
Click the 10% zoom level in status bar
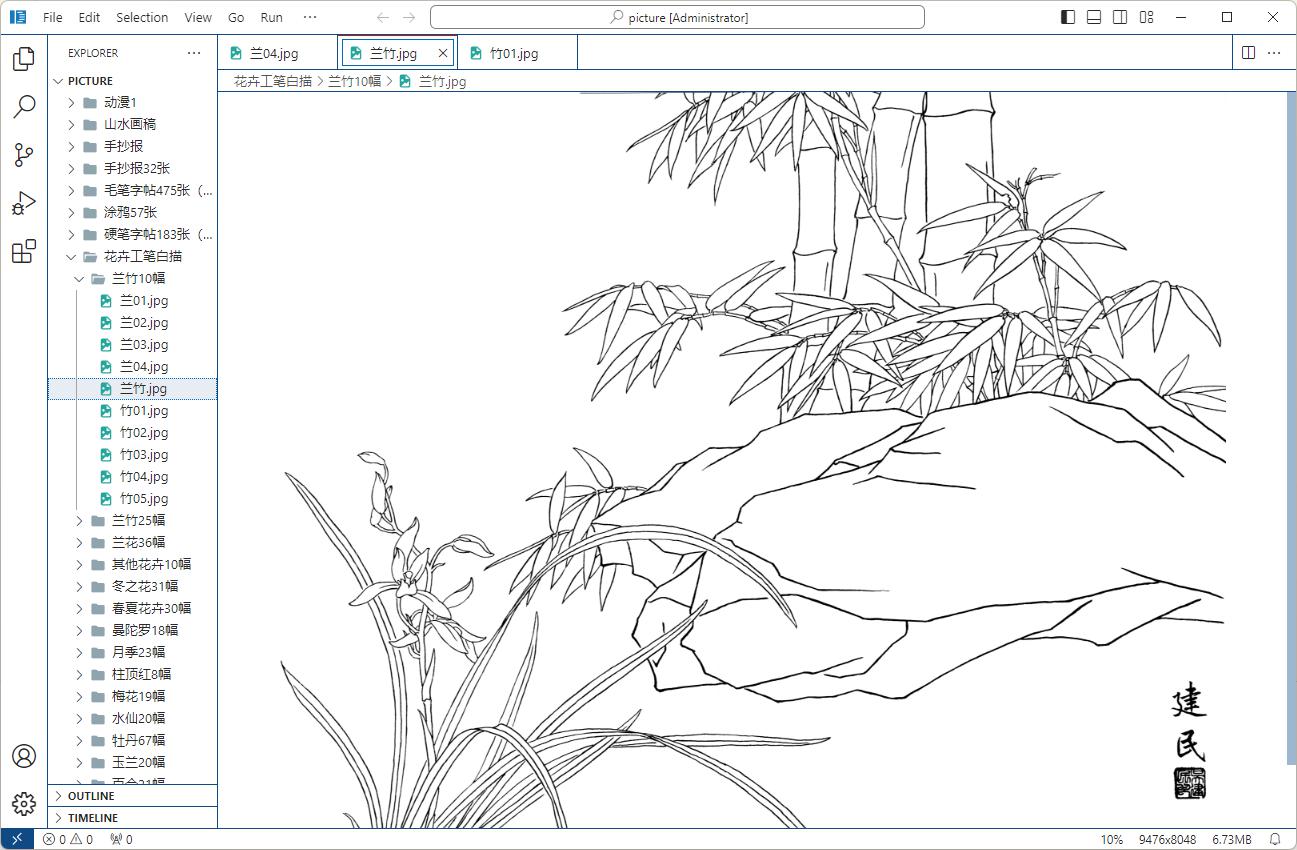[1112, 839]
